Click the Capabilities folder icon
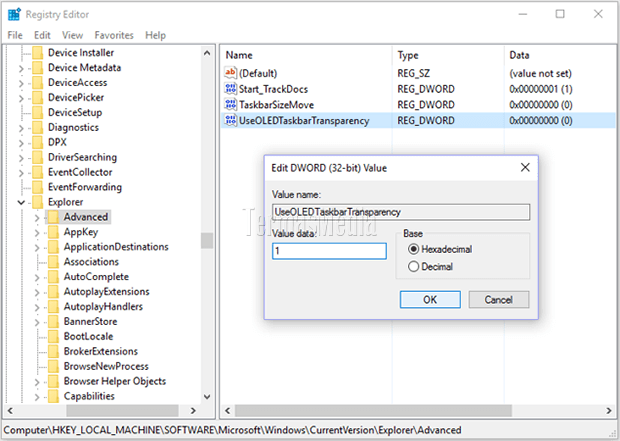The height and width of the screenshot is (441, 620). click(53, 396)
